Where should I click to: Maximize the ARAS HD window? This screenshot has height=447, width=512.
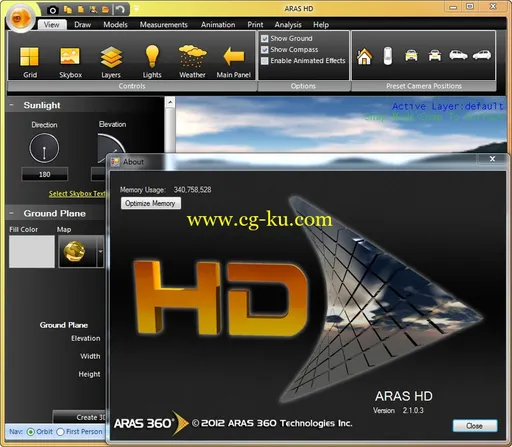[x=470, y=7]
